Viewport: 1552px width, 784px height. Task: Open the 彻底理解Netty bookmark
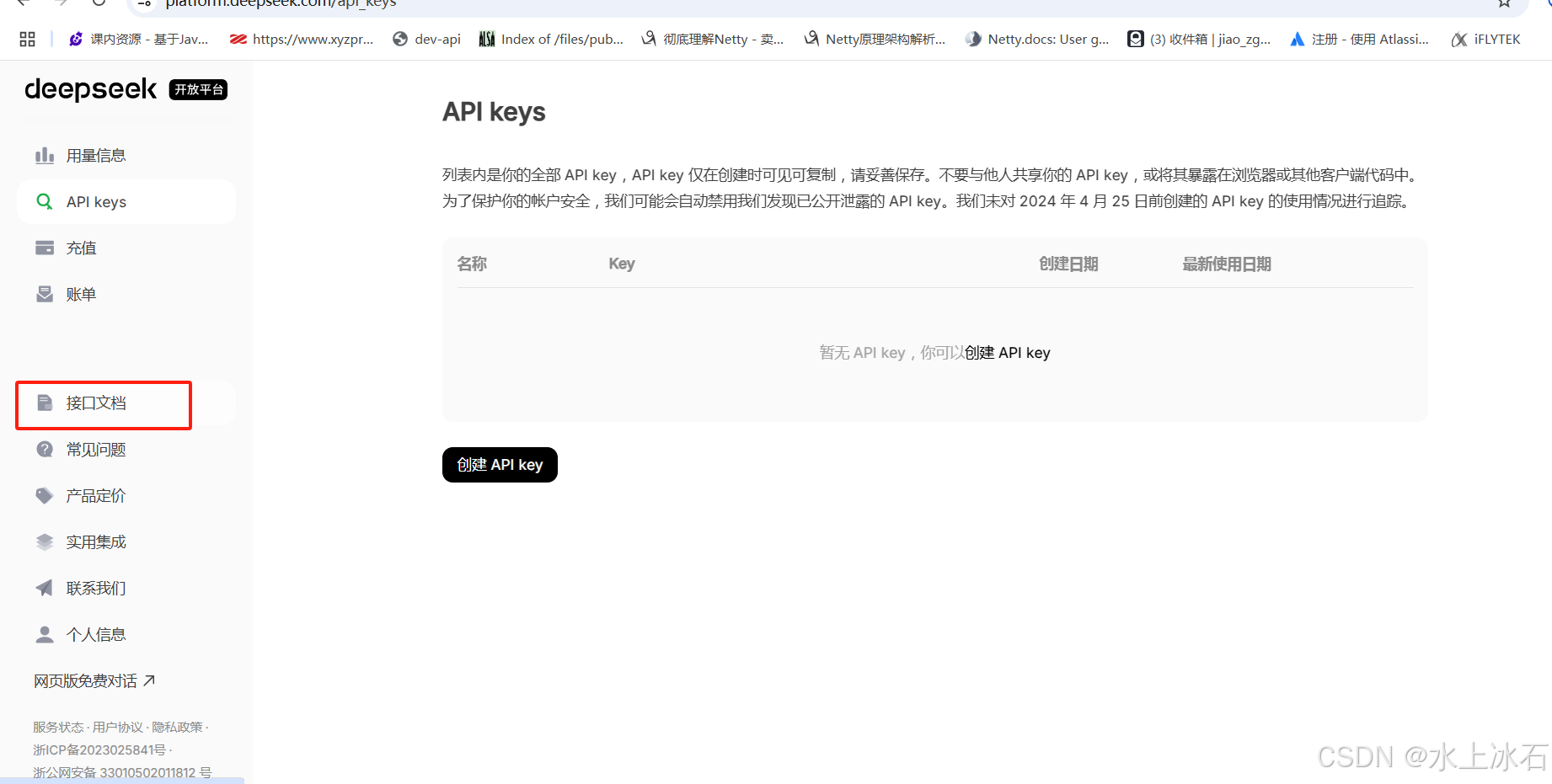713,39
